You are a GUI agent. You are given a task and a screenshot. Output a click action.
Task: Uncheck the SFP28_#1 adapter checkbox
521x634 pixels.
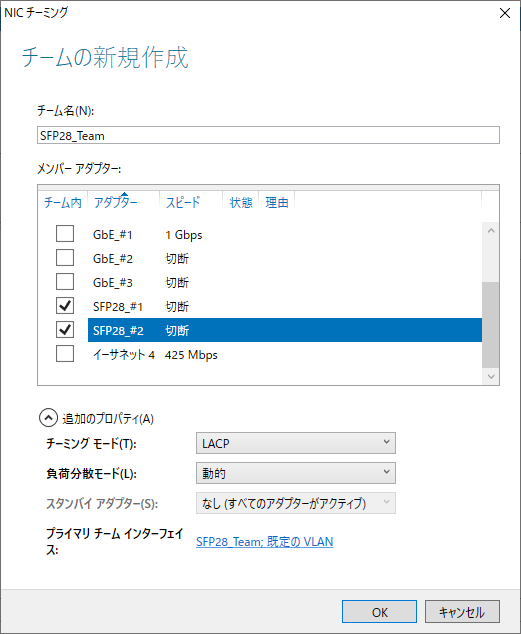[x=65, y=306]
